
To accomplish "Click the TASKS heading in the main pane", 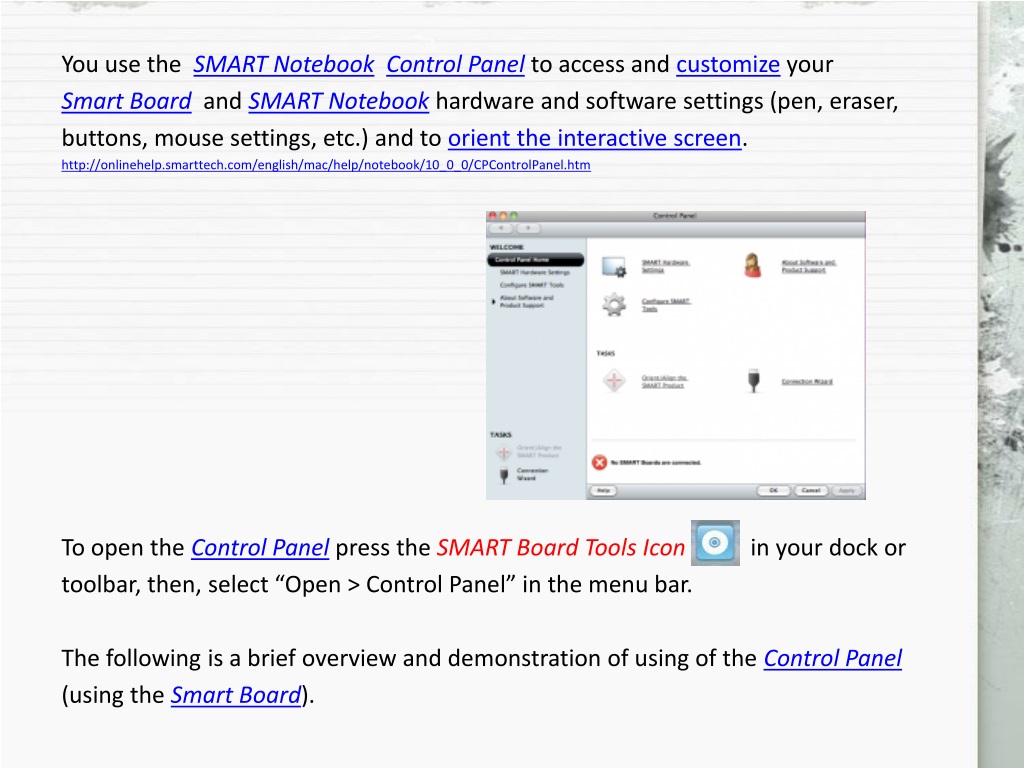I will point(605,353).
